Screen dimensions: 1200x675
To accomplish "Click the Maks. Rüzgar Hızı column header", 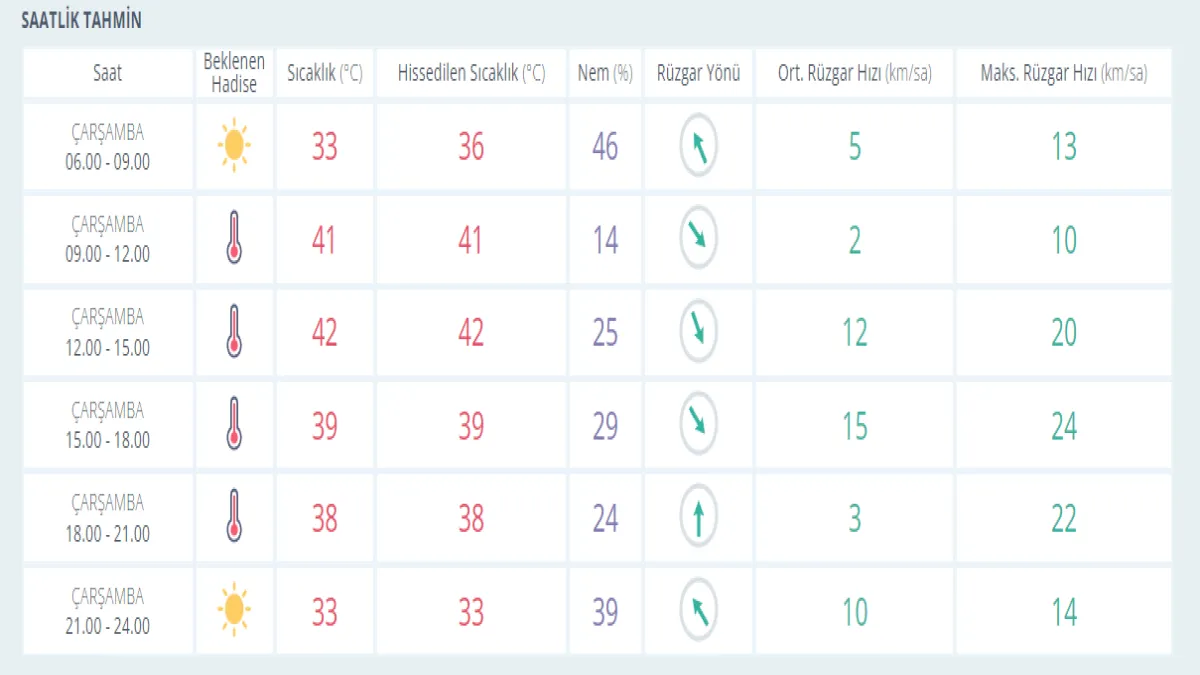I will point(1063,73).
